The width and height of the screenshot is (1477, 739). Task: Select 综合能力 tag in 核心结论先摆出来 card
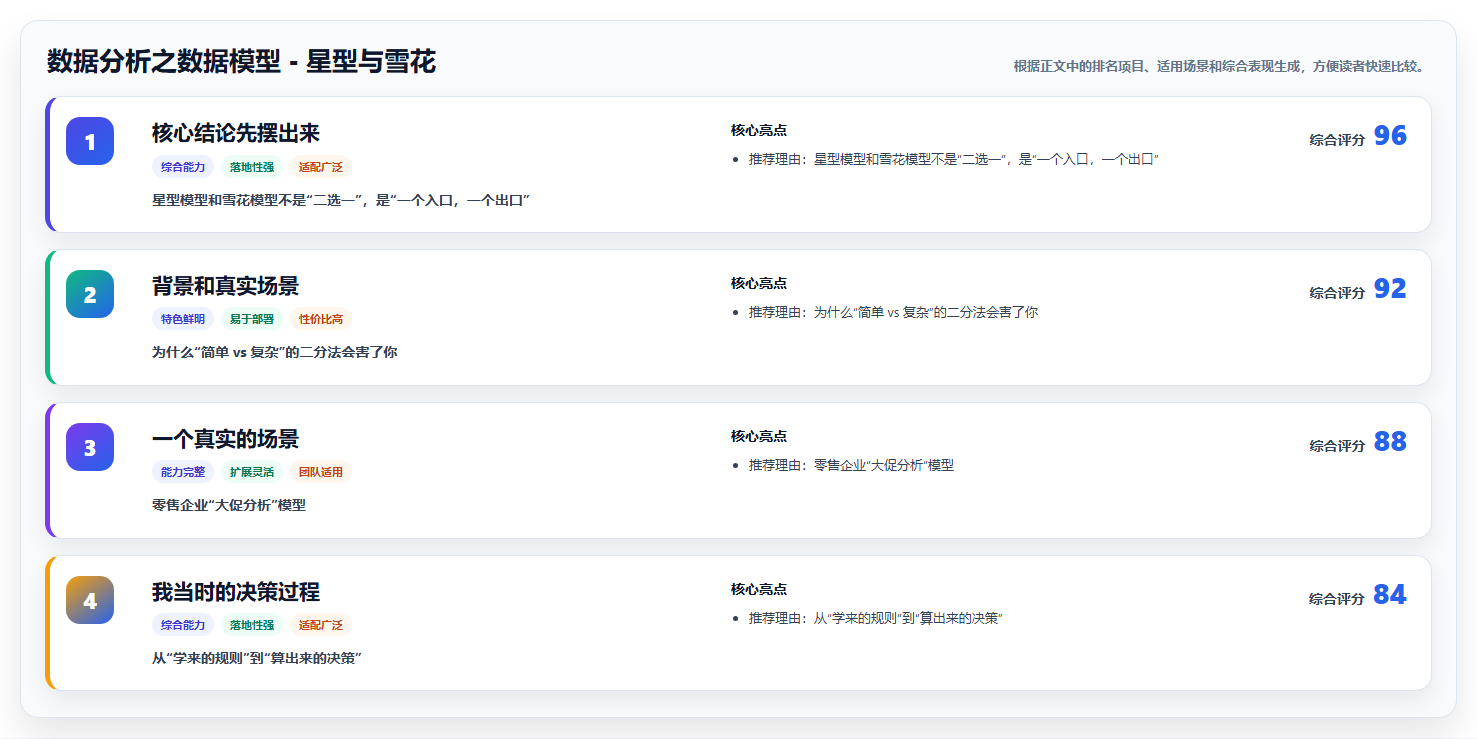click(x=183, y=167)
